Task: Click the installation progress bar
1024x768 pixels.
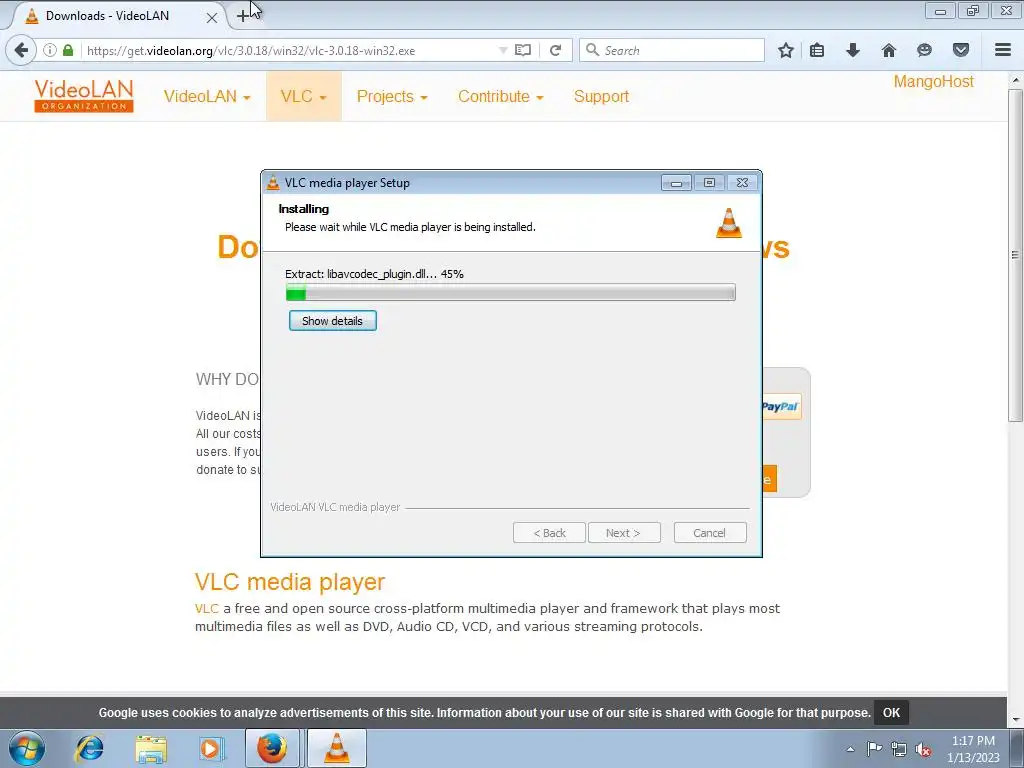Action: [x=511, y=293]
